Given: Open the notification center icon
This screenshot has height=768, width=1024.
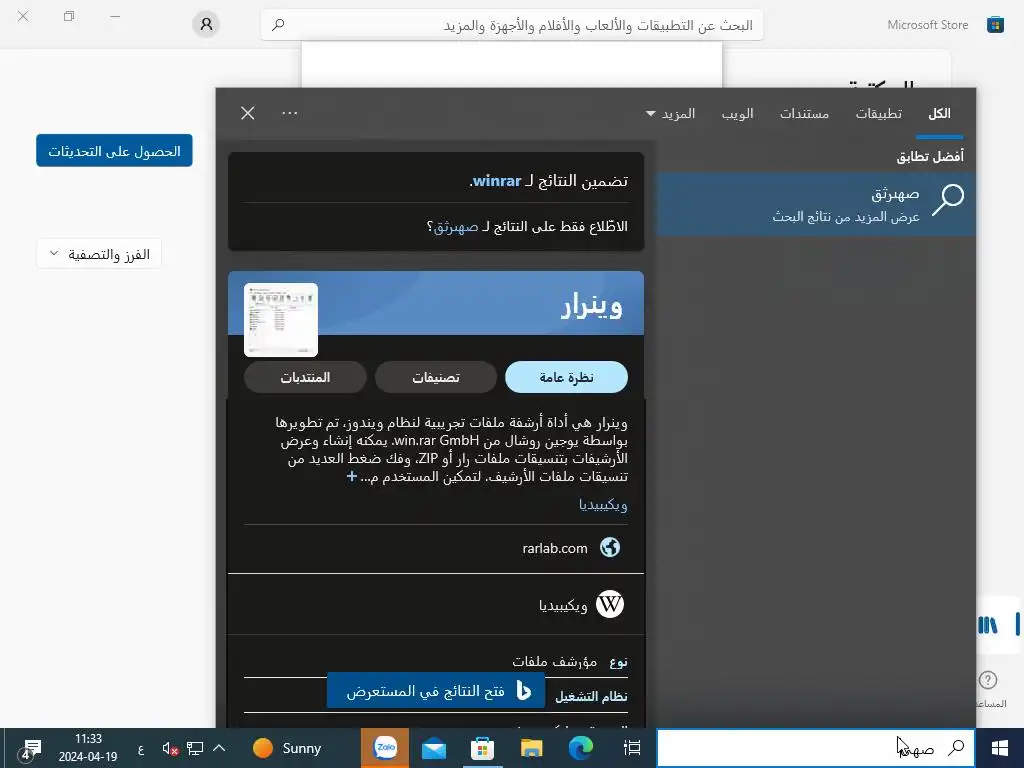Looking at the screenshot, I should click(x=28, y=749).
